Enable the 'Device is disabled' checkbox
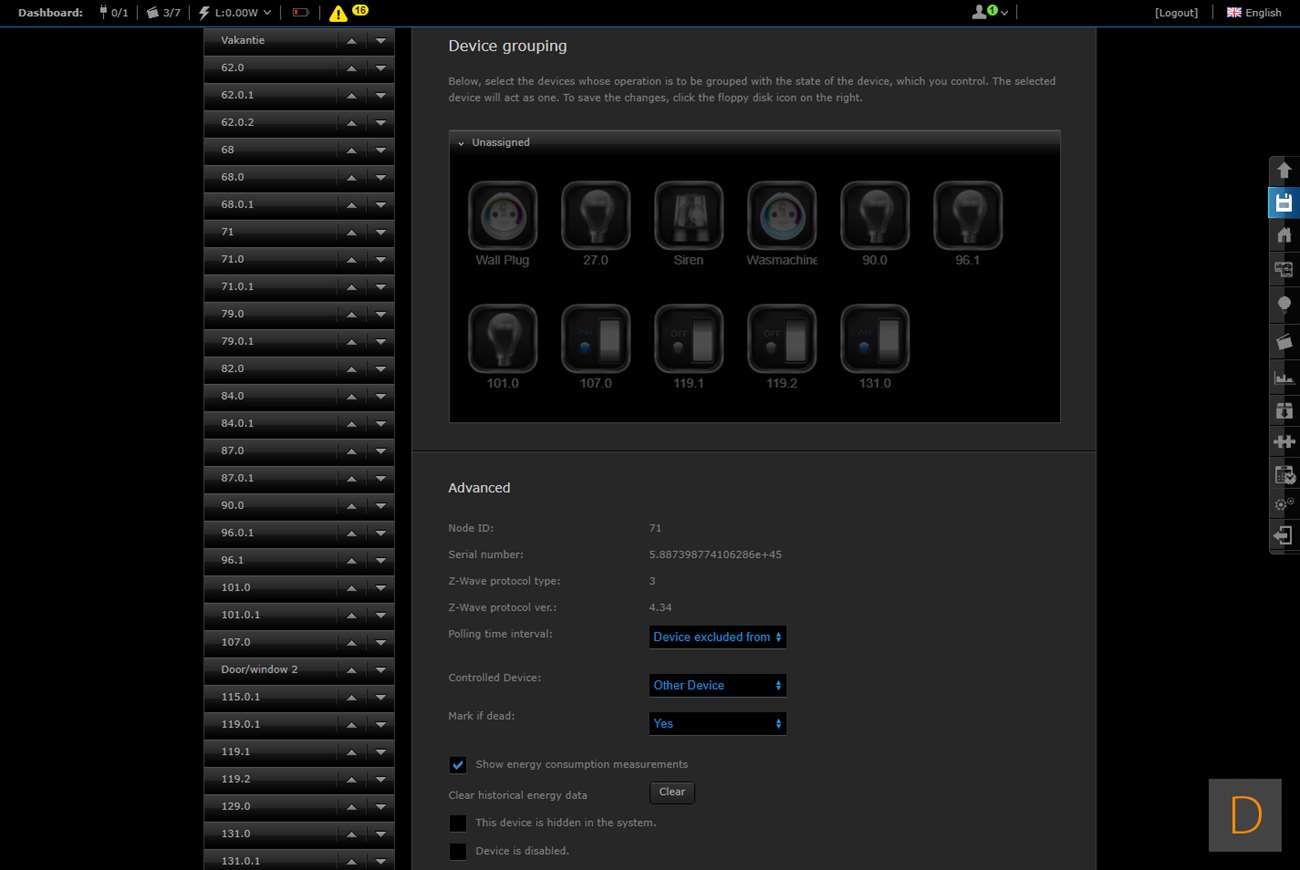The image size is (1300, 870). 458,852
